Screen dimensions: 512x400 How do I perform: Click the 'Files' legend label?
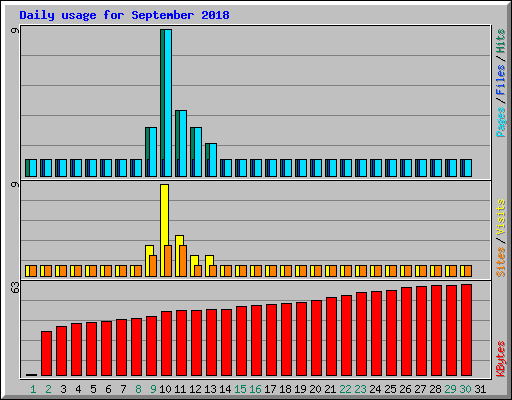500,79
